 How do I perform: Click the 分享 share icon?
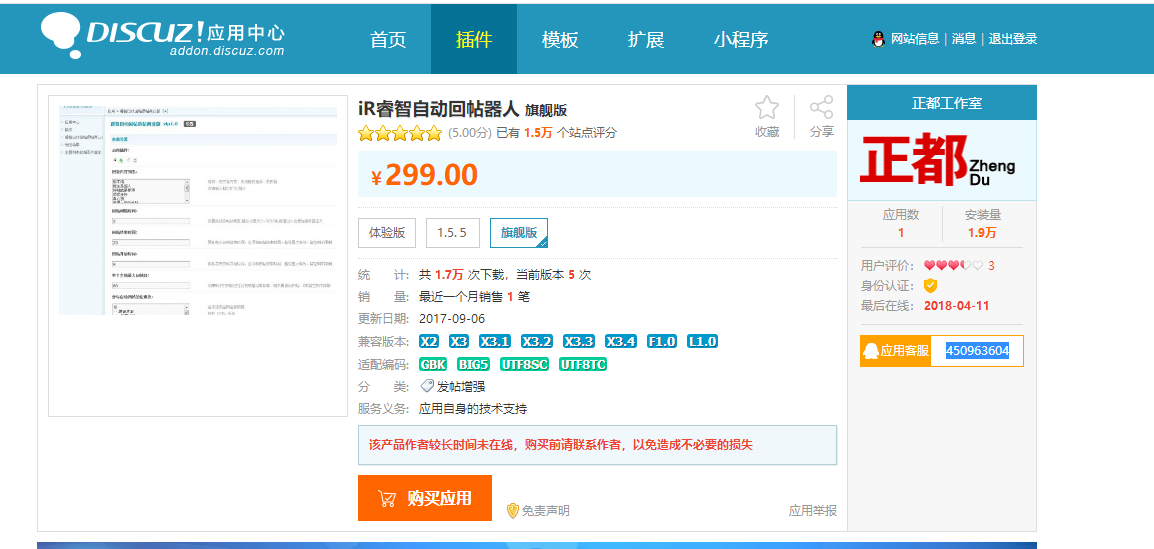[821, 107]
